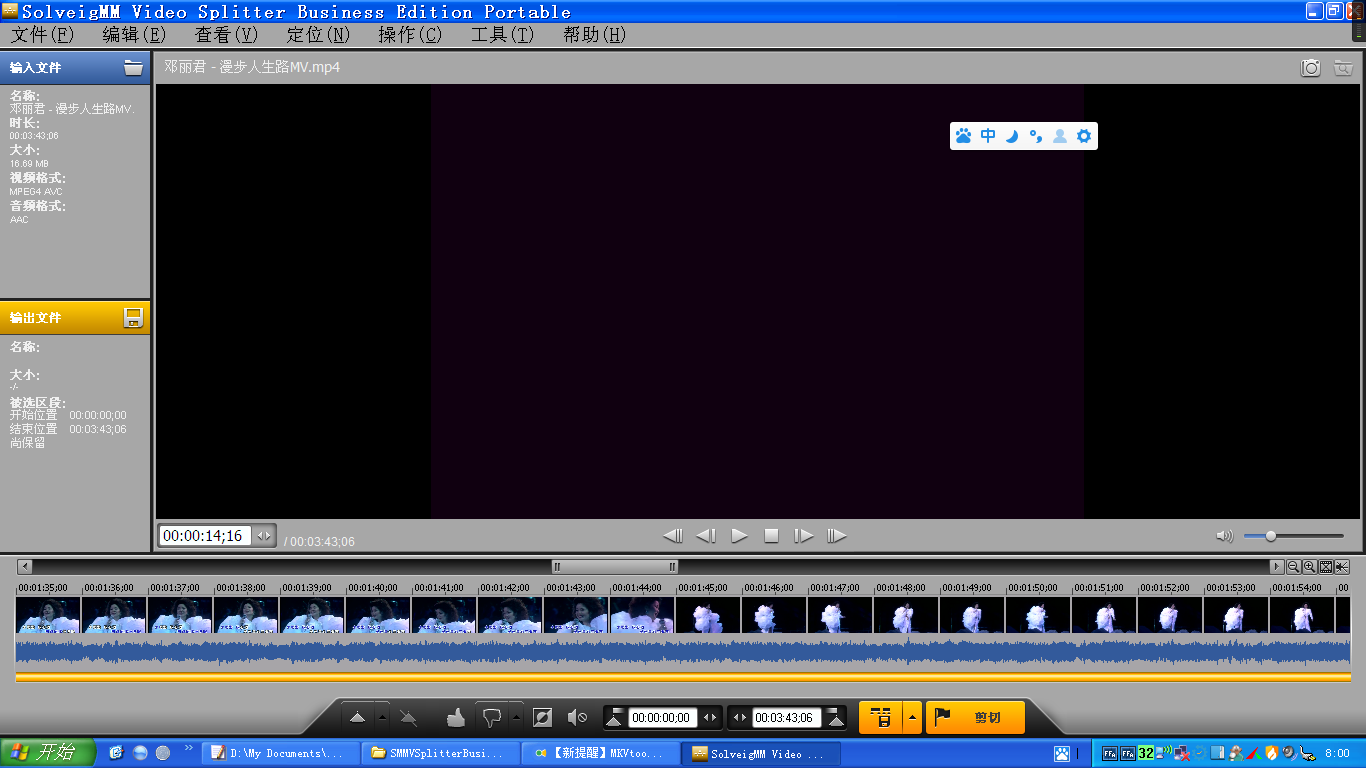Image resolution: width=1366 pixels, height=768 pixels.
Task: Play the video
Action: tap(739, 536)
